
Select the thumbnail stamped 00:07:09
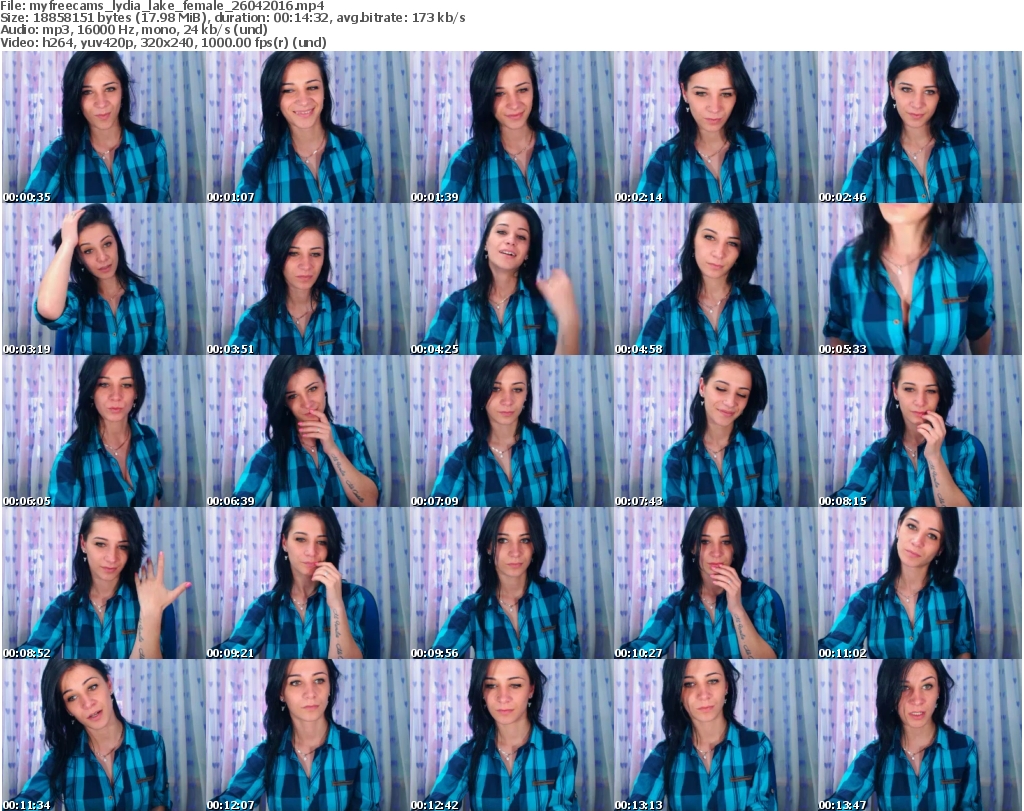coord(511,431)
